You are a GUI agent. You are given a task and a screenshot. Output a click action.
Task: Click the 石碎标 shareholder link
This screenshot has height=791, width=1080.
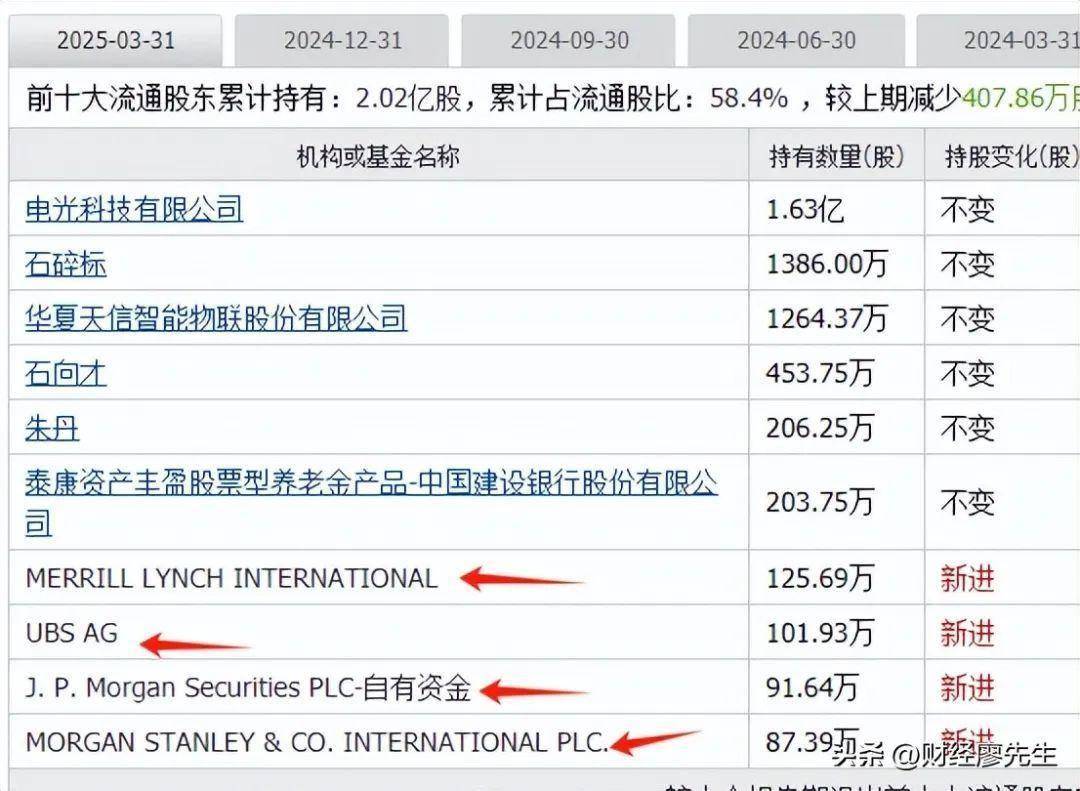[65, 264]
